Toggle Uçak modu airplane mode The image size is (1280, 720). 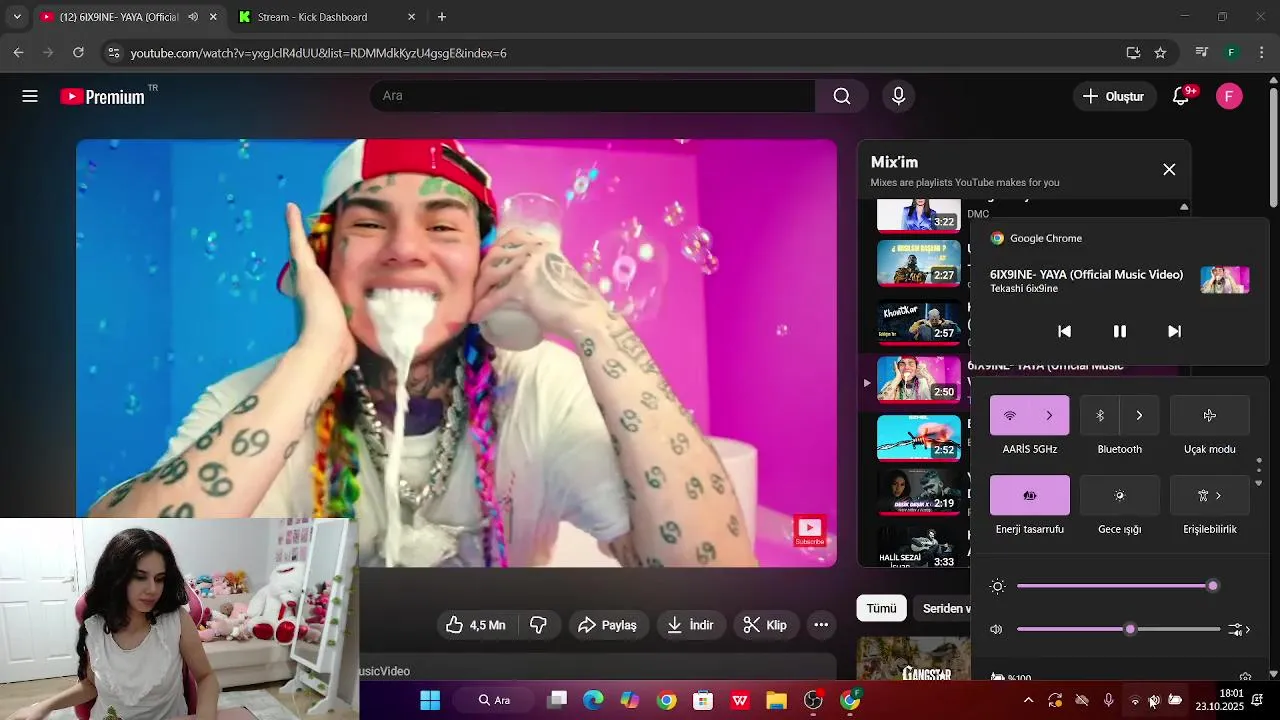pos(1210,415)
